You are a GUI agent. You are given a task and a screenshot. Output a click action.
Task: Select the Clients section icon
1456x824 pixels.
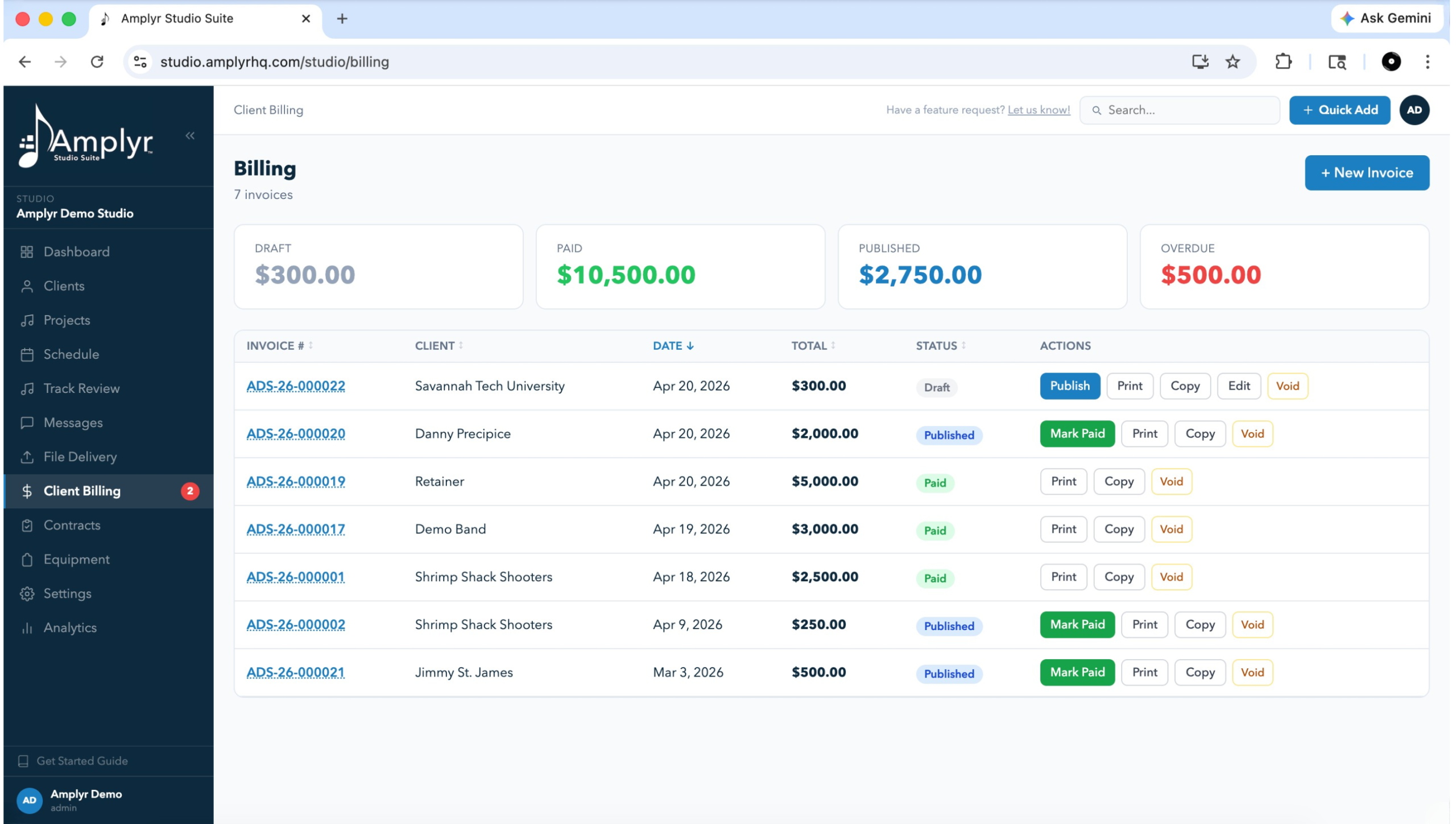pyautogui.click(x=27, y=286)
